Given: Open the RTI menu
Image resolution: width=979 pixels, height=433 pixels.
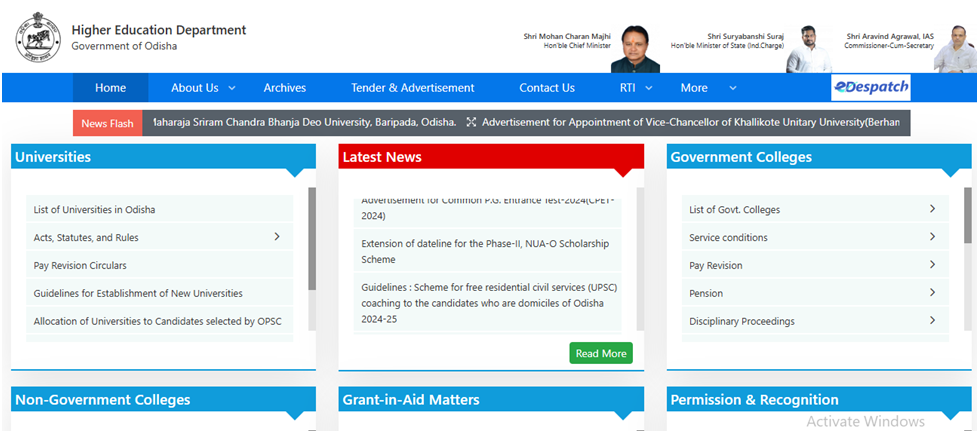Looking at the screenshot, I should [627, 88].
